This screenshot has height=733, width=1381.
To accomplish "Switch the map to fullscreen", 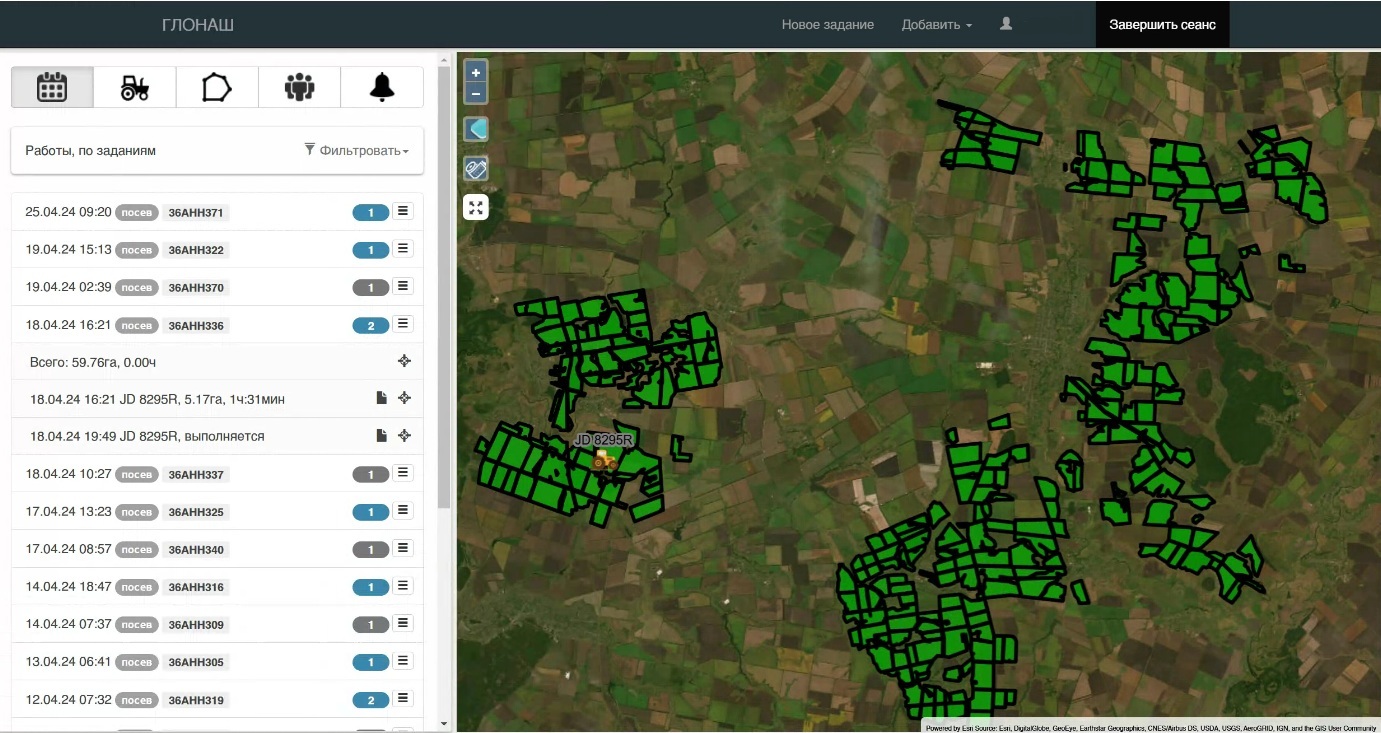I will 476,207.
